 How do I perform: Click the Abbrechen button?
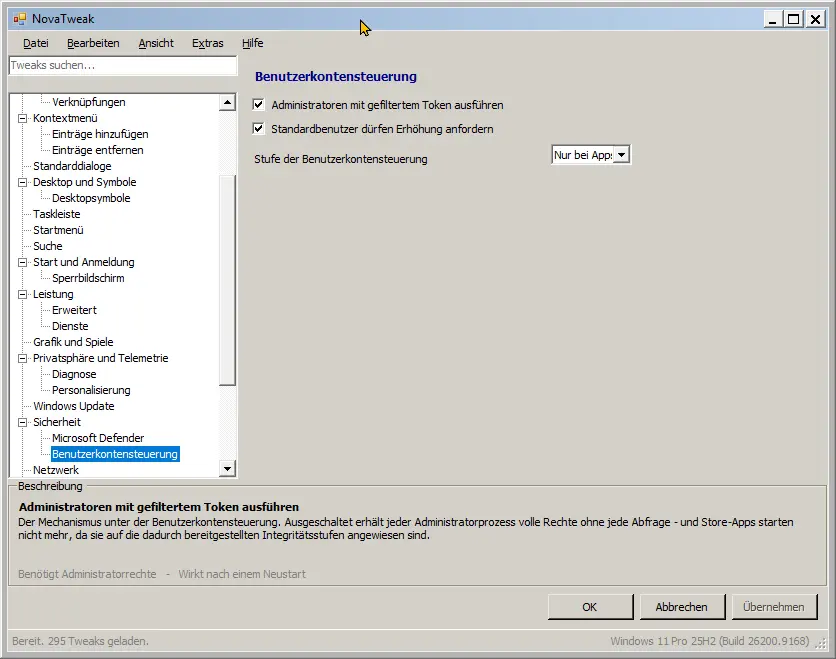pos(682,607)
